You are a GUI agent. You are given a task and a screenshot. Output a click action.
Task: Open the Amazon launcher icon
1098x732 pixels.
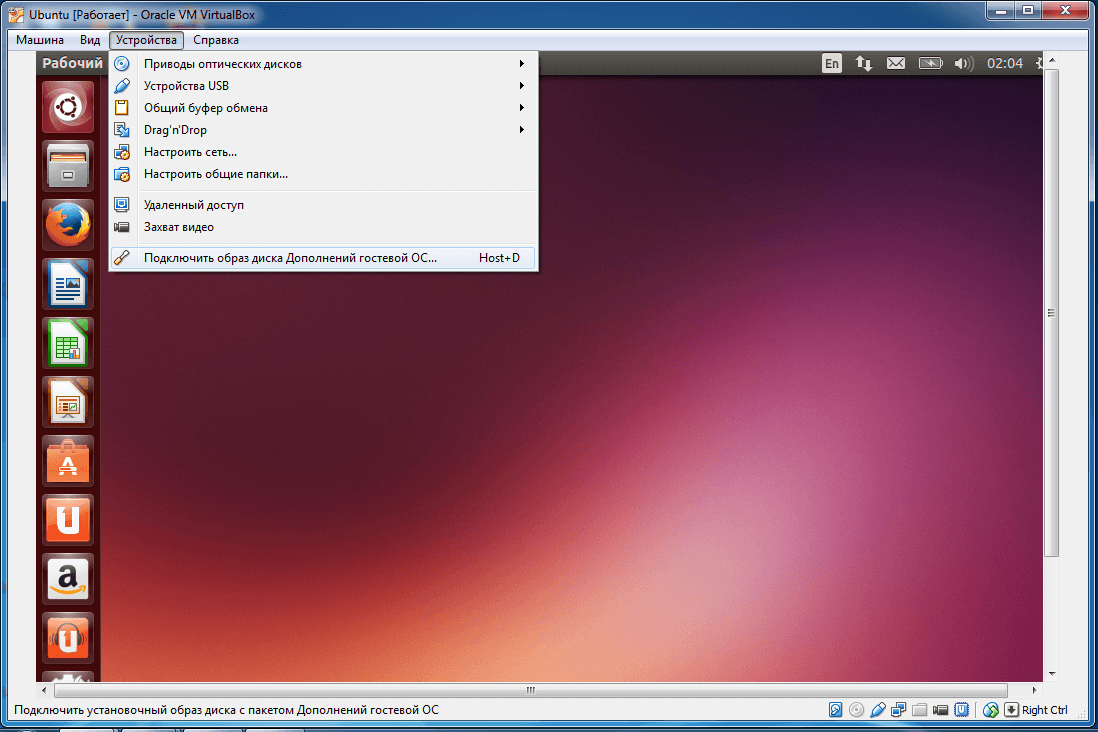coord(68,579)
